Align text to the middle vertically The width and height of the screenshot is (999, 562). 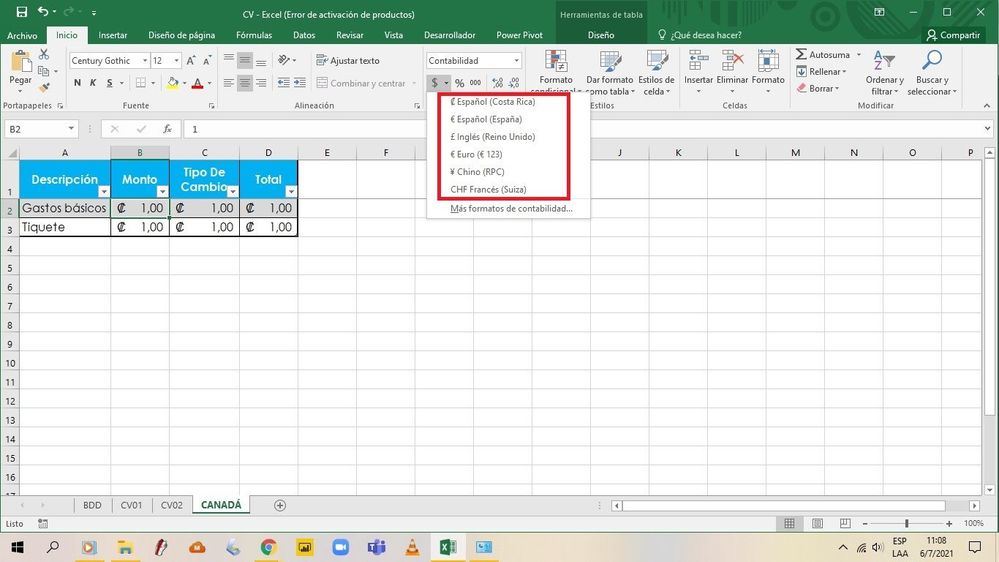click(x=245, y=61)
